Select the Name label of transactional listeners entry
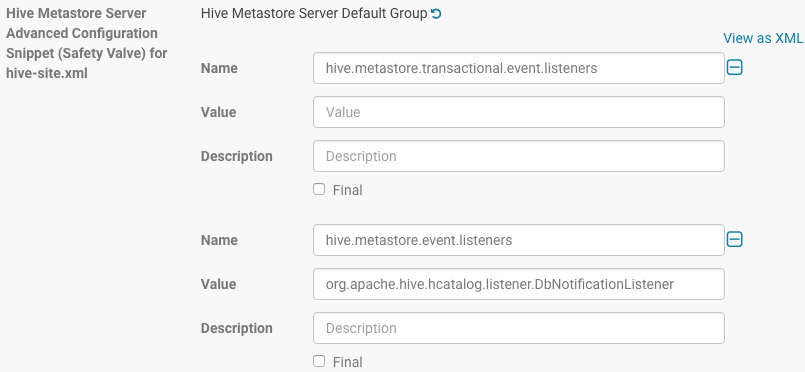This screenshot has height=372, width=805. click(x=219, y=68)
